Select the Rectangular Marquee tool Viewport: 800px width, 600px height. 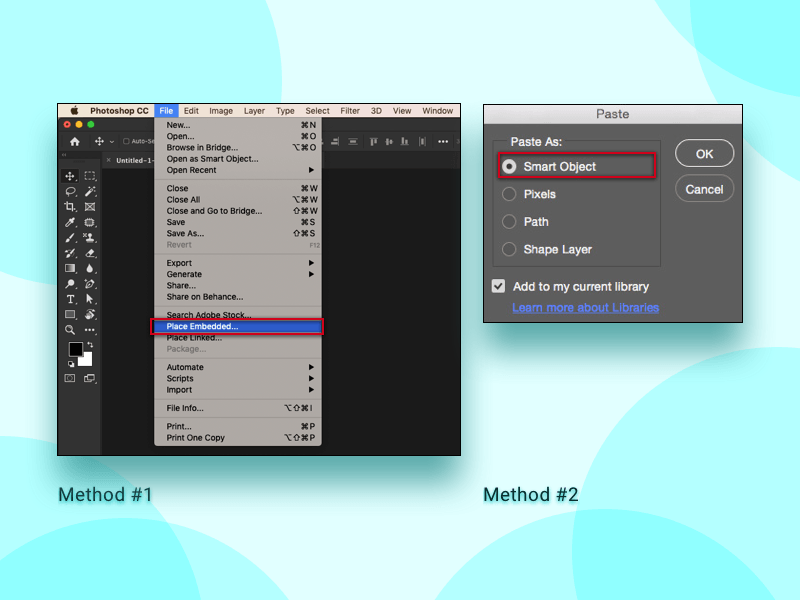(x=90, y=176)
